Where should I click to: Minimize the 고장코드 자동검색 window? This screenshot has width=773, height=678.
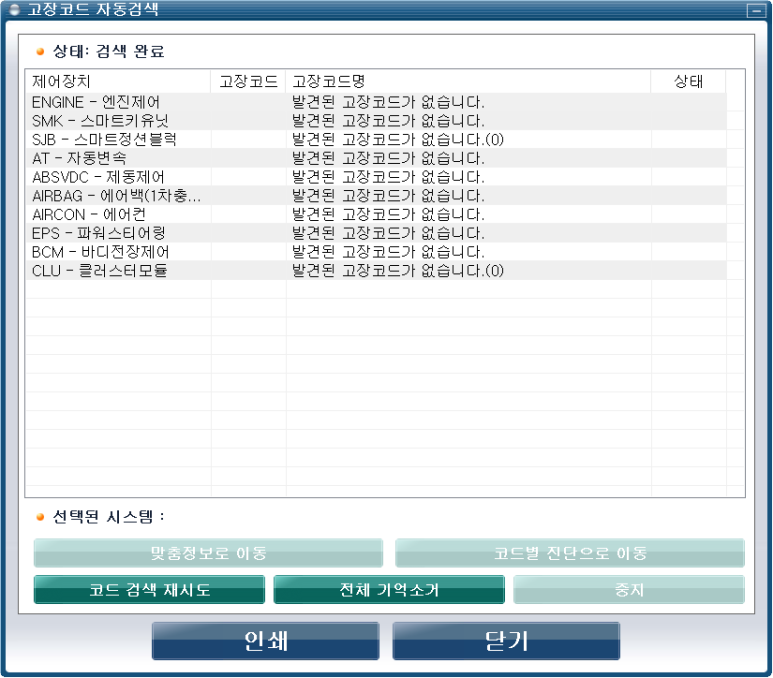pos(756,10)
